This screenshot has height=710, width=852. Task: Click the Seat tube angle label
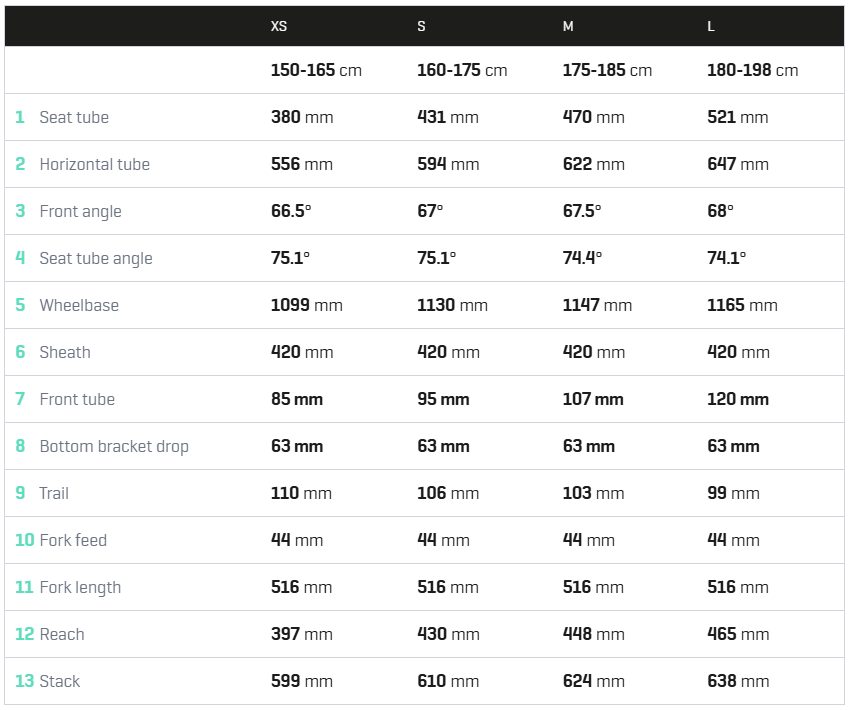[96, 259]
